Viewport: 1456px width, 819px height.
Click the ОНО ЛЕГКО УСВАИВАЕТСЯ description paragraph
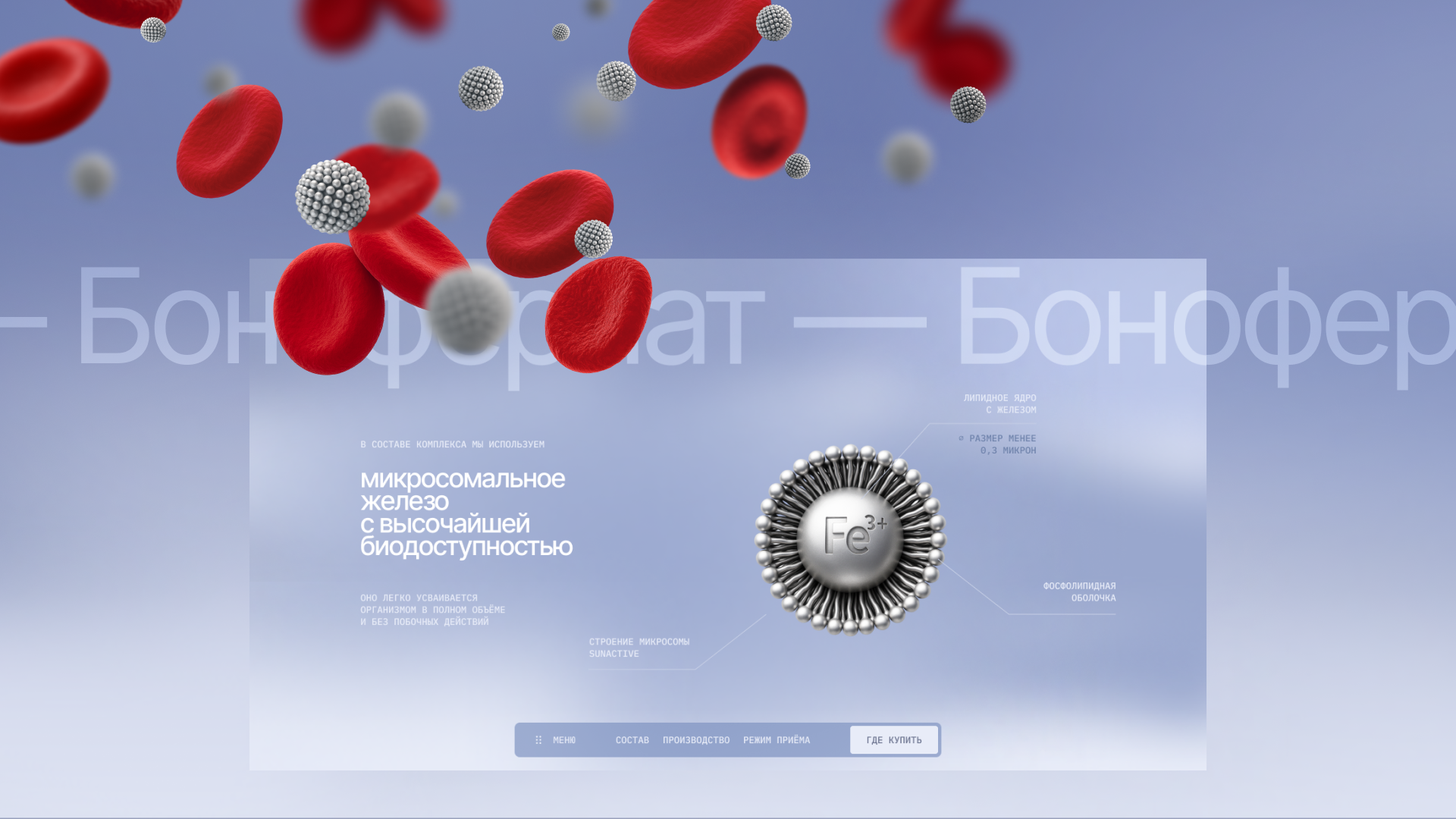click(432, 610)
